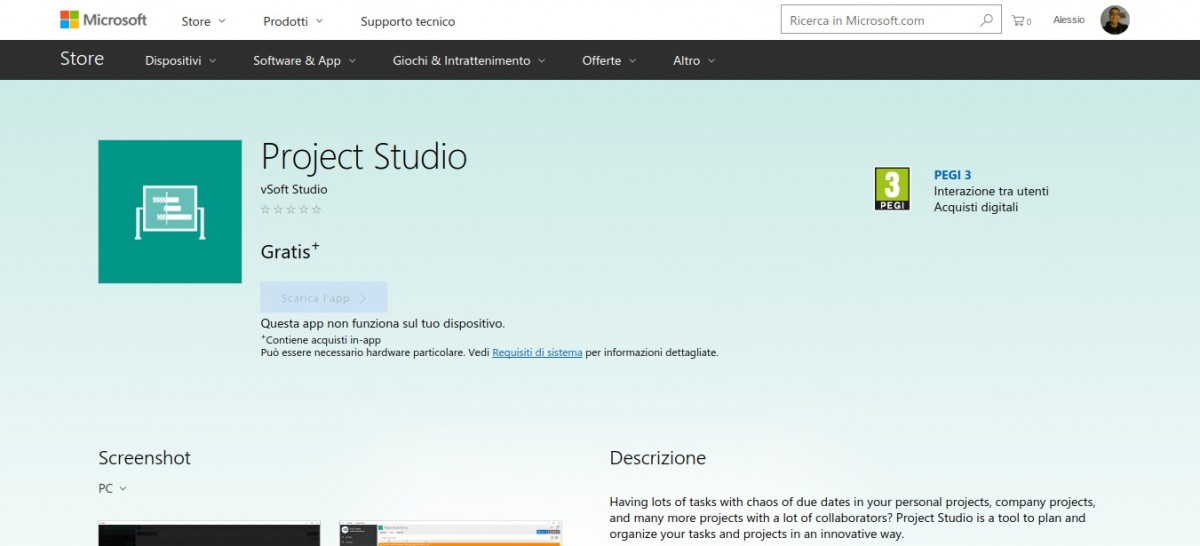Screen dimensions: 1200x546
Task: Click the Project Studio title
Action: point(364,157)
